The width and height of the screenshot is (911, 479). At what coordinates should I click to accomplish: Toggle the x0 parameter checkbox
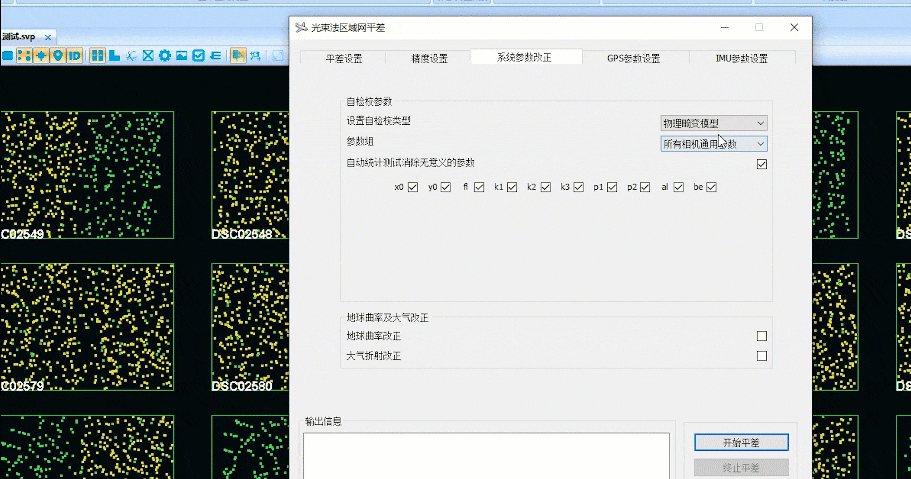tap(412, 187)
